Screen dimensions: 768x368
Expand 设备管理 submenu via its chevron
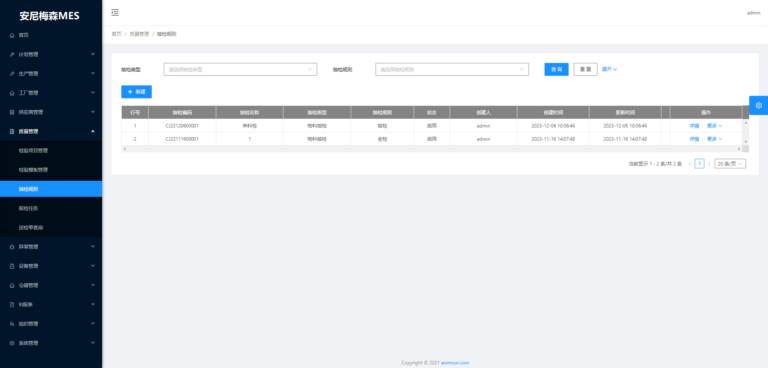(x=93, y=266)
